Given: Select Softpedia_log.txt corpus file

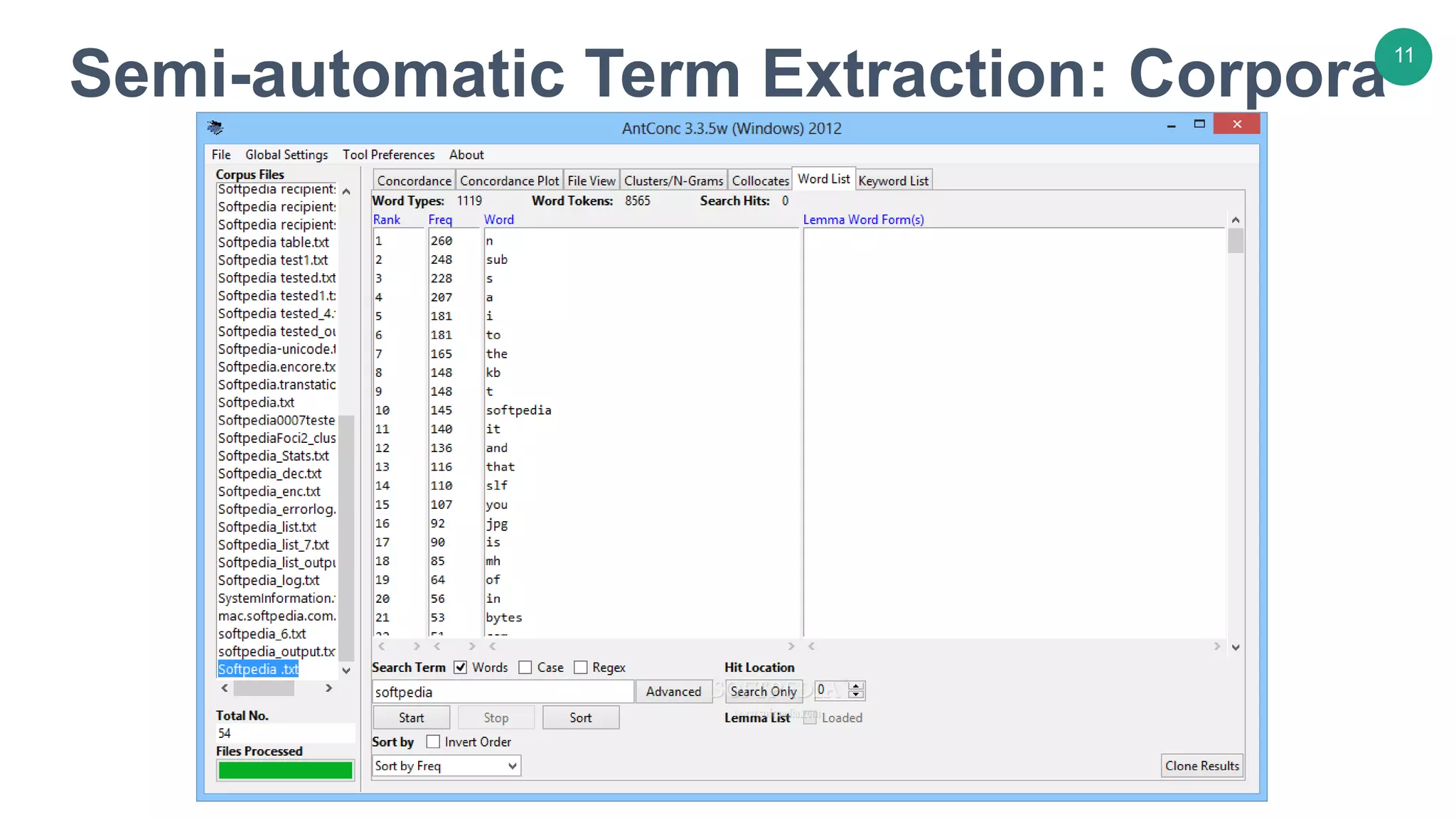Looking at the screenshot, I should 268,580.
